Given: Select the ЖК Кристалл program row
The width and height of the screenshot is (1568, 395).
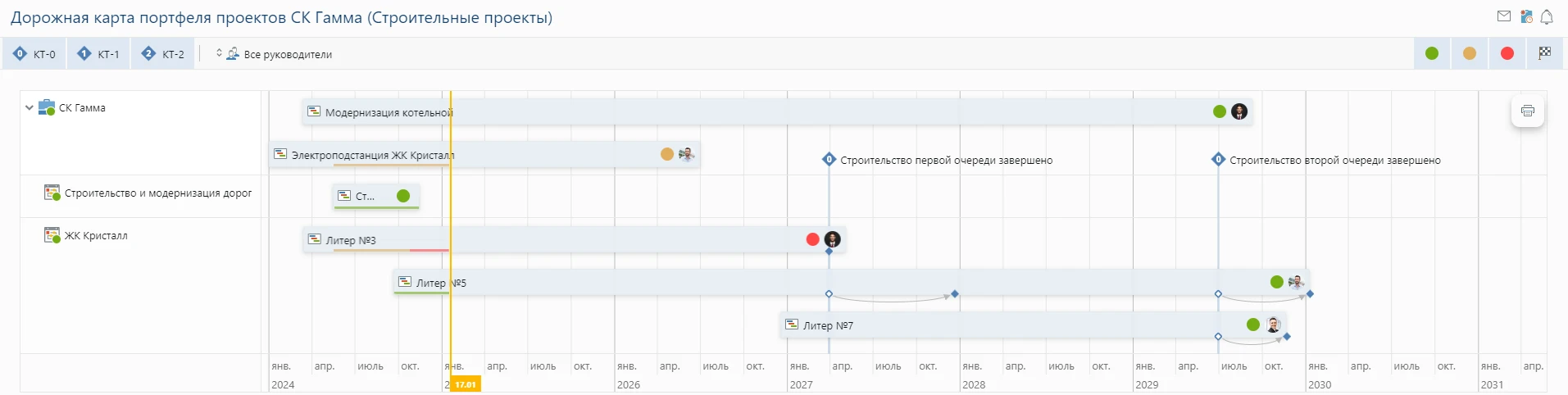Looking at the screenshot, I should click(x=96, y=236).
